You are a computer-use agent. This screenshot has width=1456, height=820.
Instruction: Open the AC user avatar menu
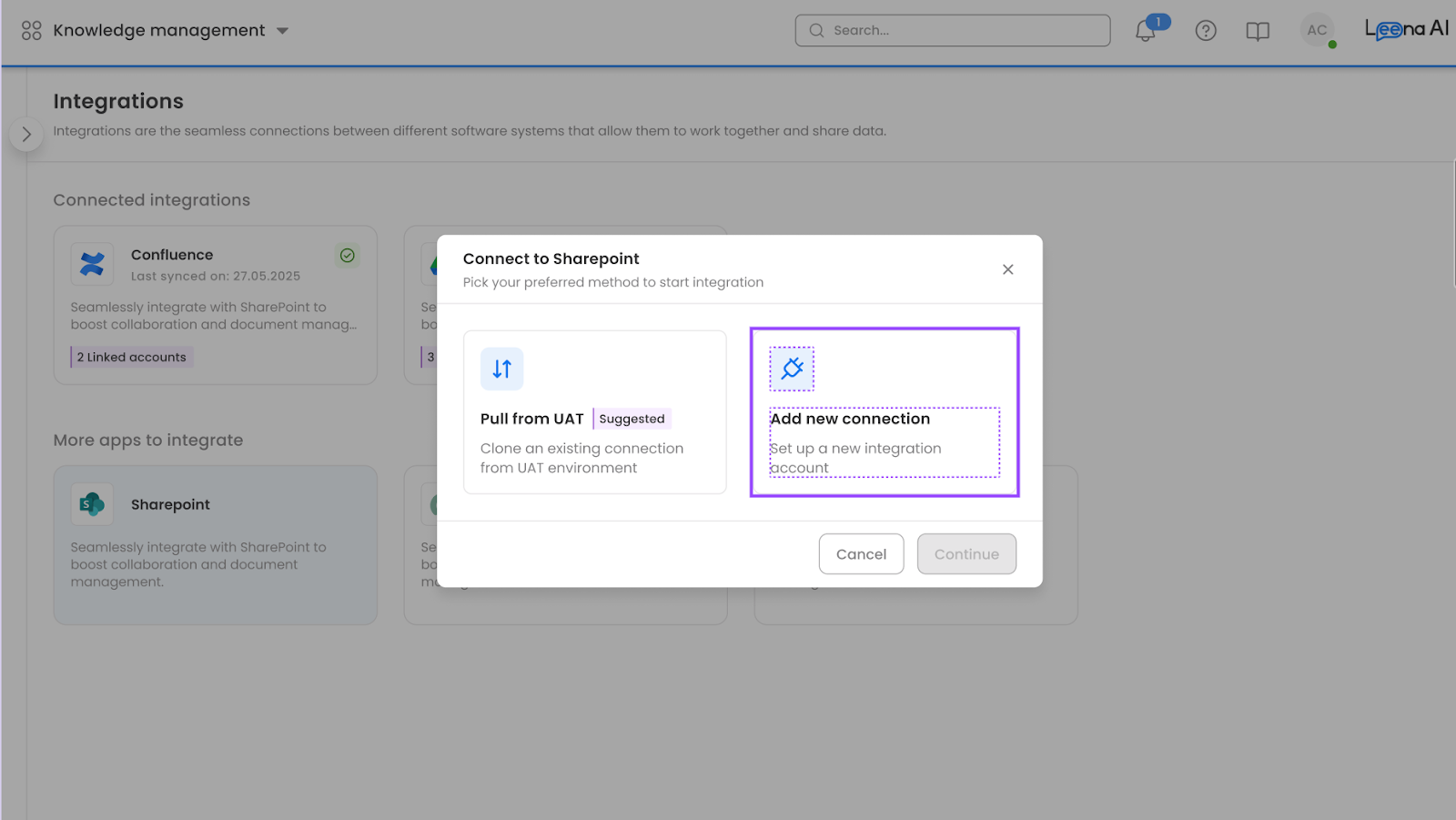[x=1317, y=30]
